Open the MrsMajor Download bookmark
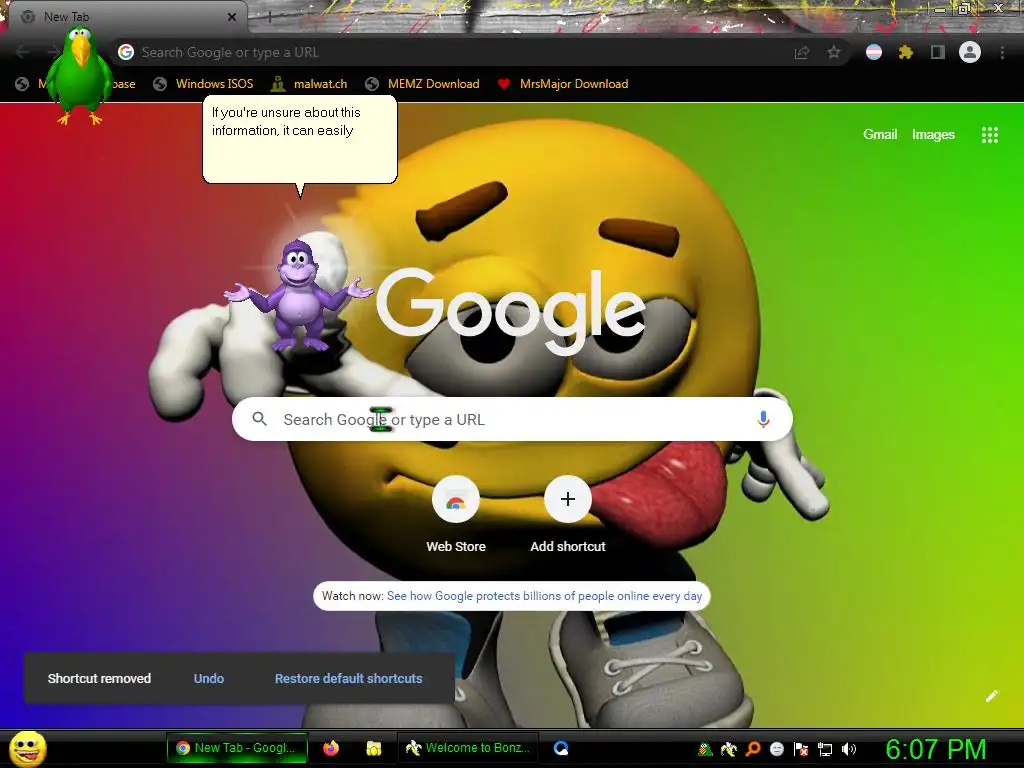1024x768 pixels. coord(563,84)
